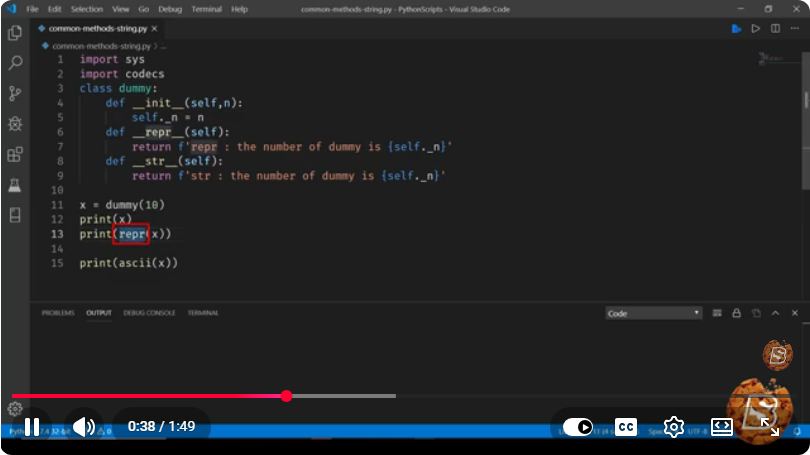Toggle output scroll lock icon
This screenshot has width=810, height=455.
737,313
